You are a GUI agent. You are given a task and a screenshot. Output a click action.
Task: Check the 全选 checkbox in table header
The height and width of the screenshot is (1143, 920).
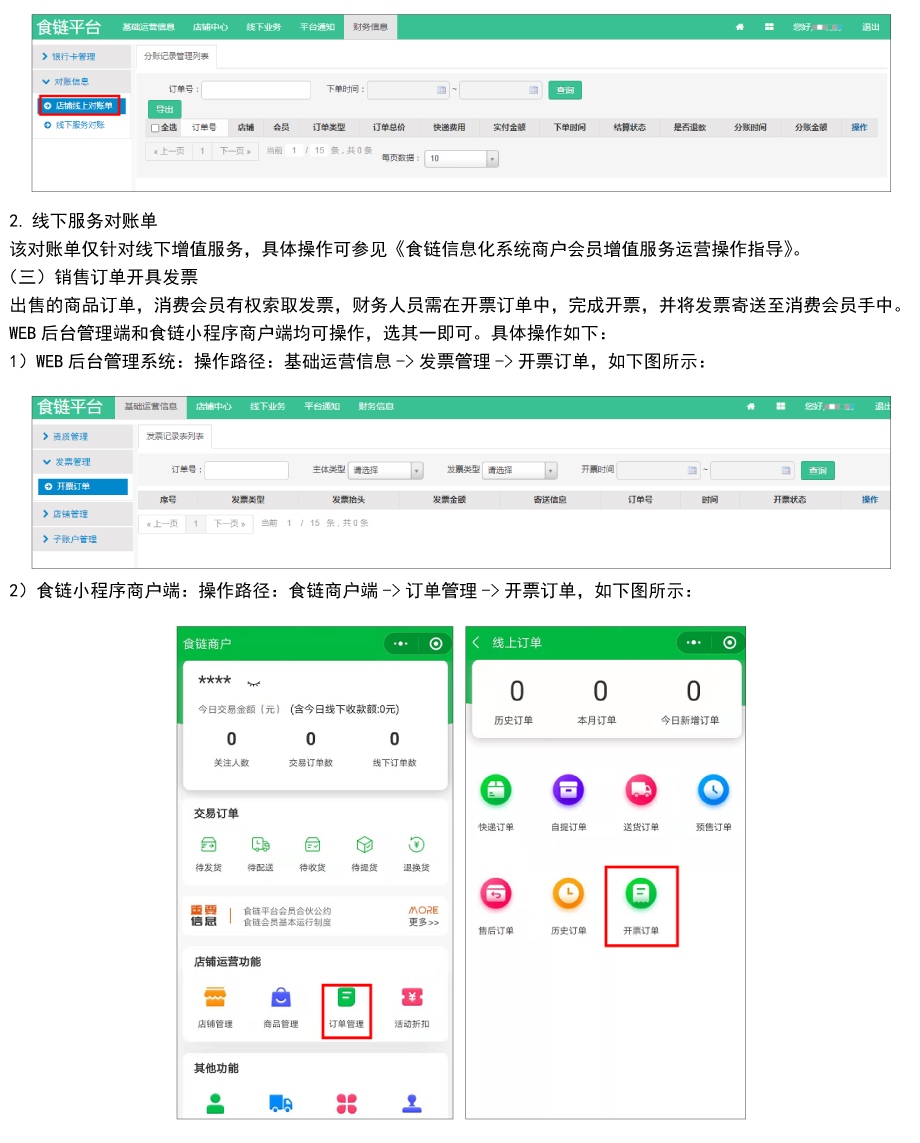[x=155, y=128]
